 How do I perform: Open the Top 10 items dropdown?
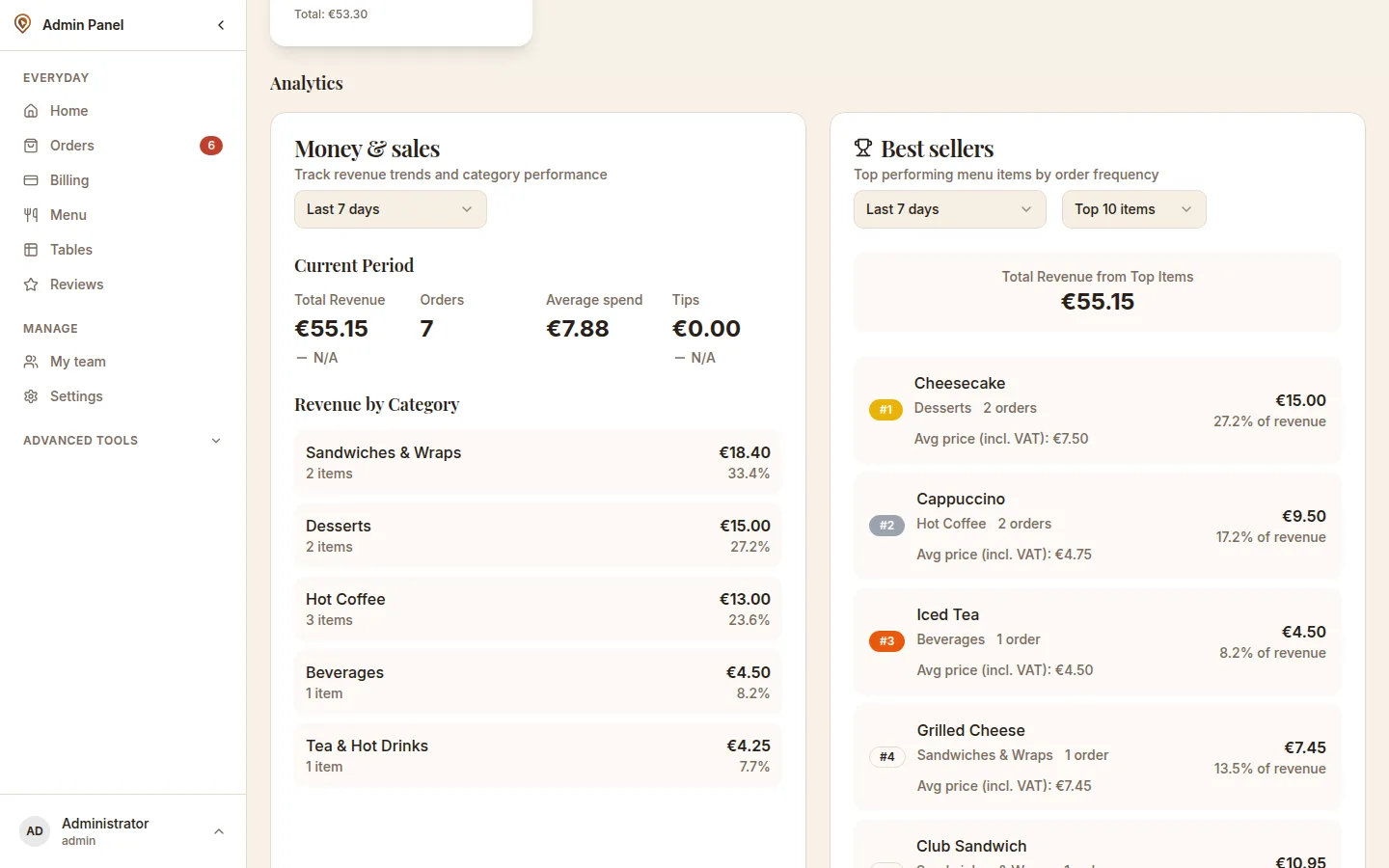click(1133, 209)
